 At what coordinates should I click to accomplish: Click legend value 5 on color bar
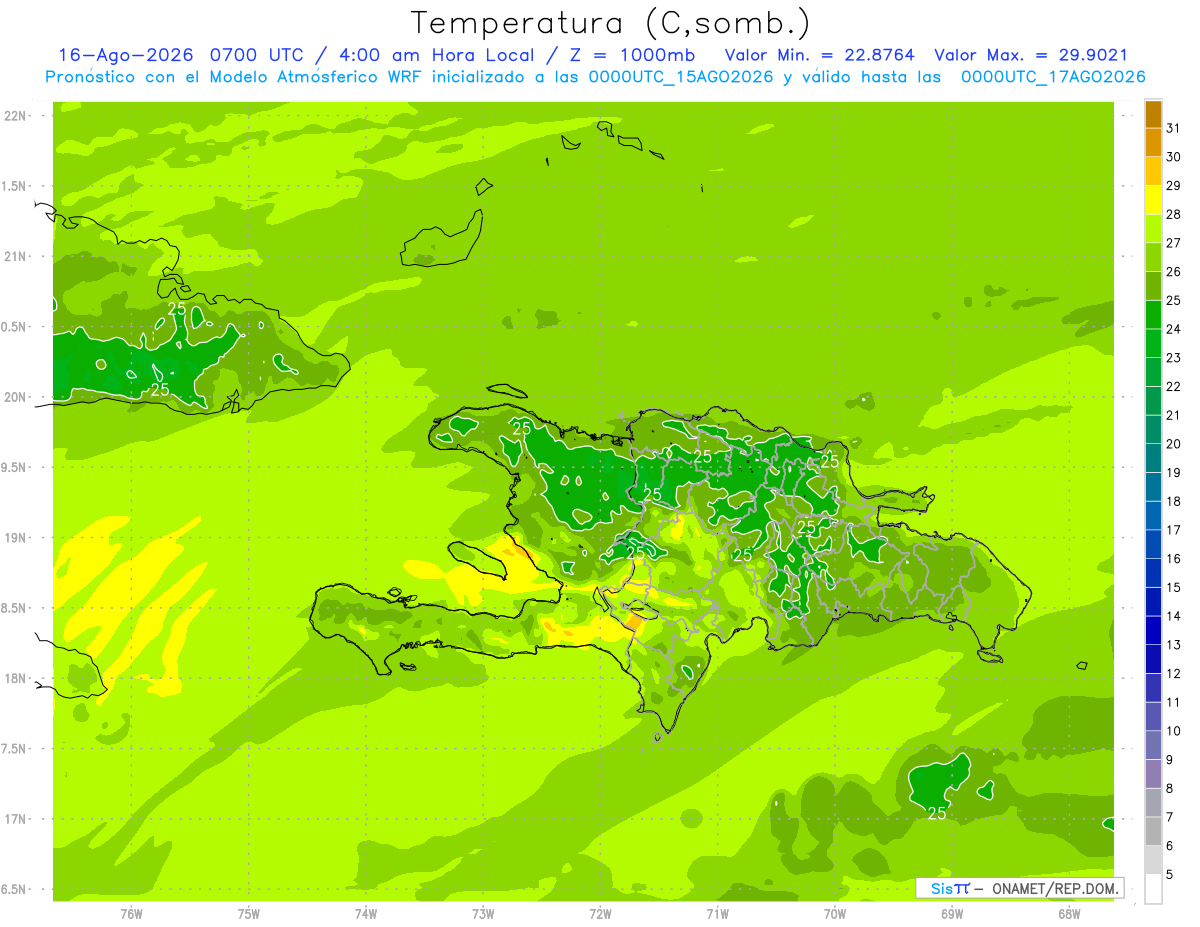click(1170, 874)
